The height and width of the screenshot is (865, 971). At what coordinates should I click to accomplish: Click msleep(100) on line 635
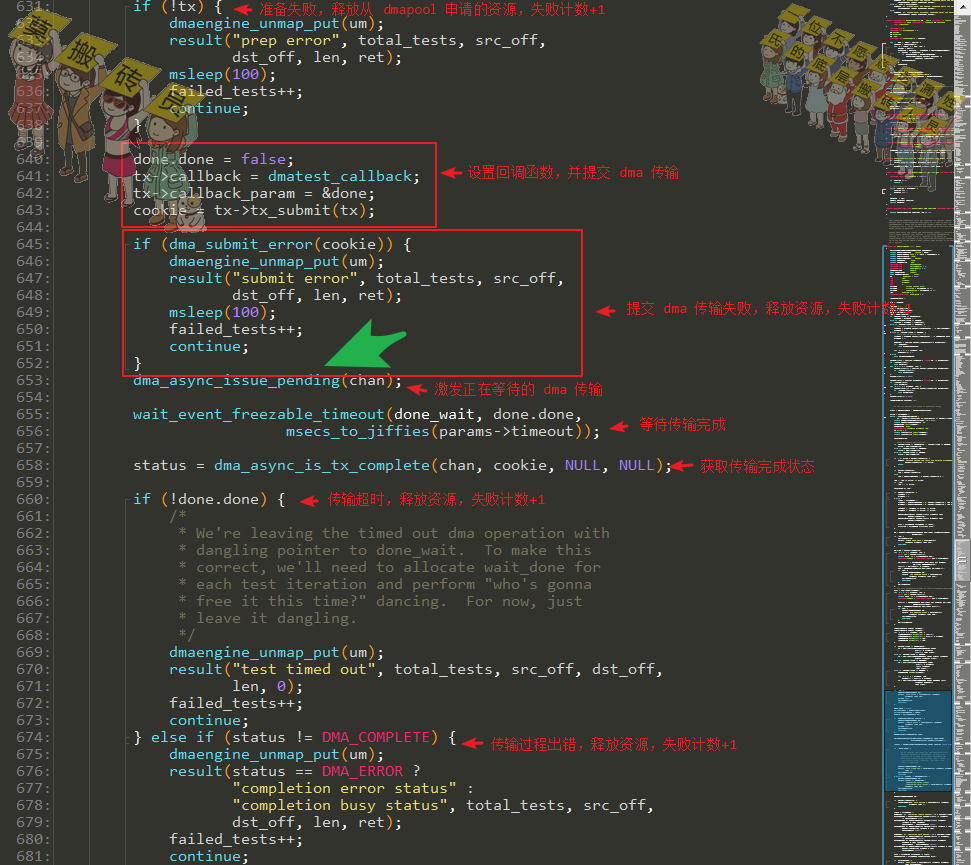218,74
